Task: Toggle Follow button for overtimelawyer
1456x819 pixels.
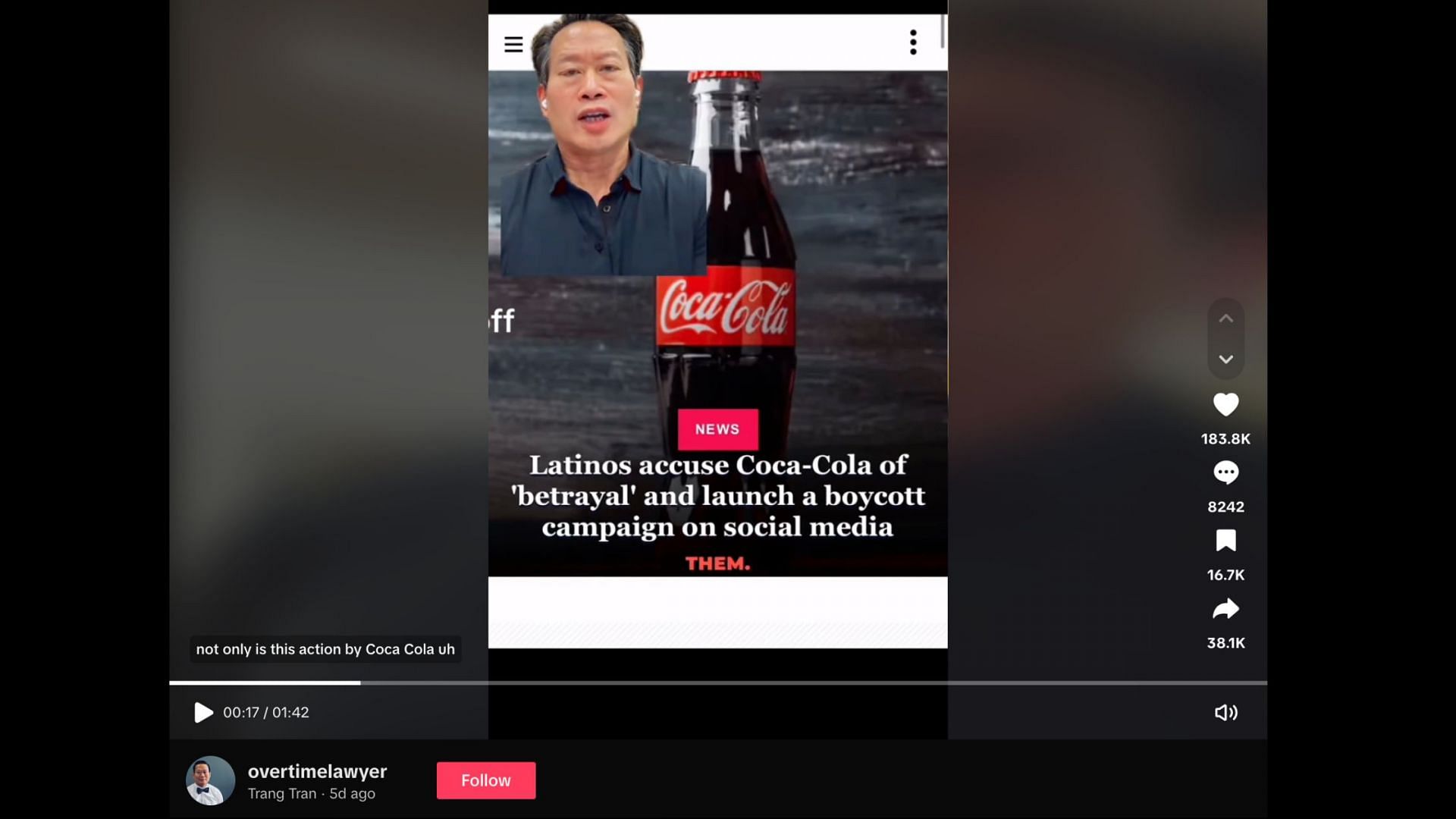Action: coord(486,780)
